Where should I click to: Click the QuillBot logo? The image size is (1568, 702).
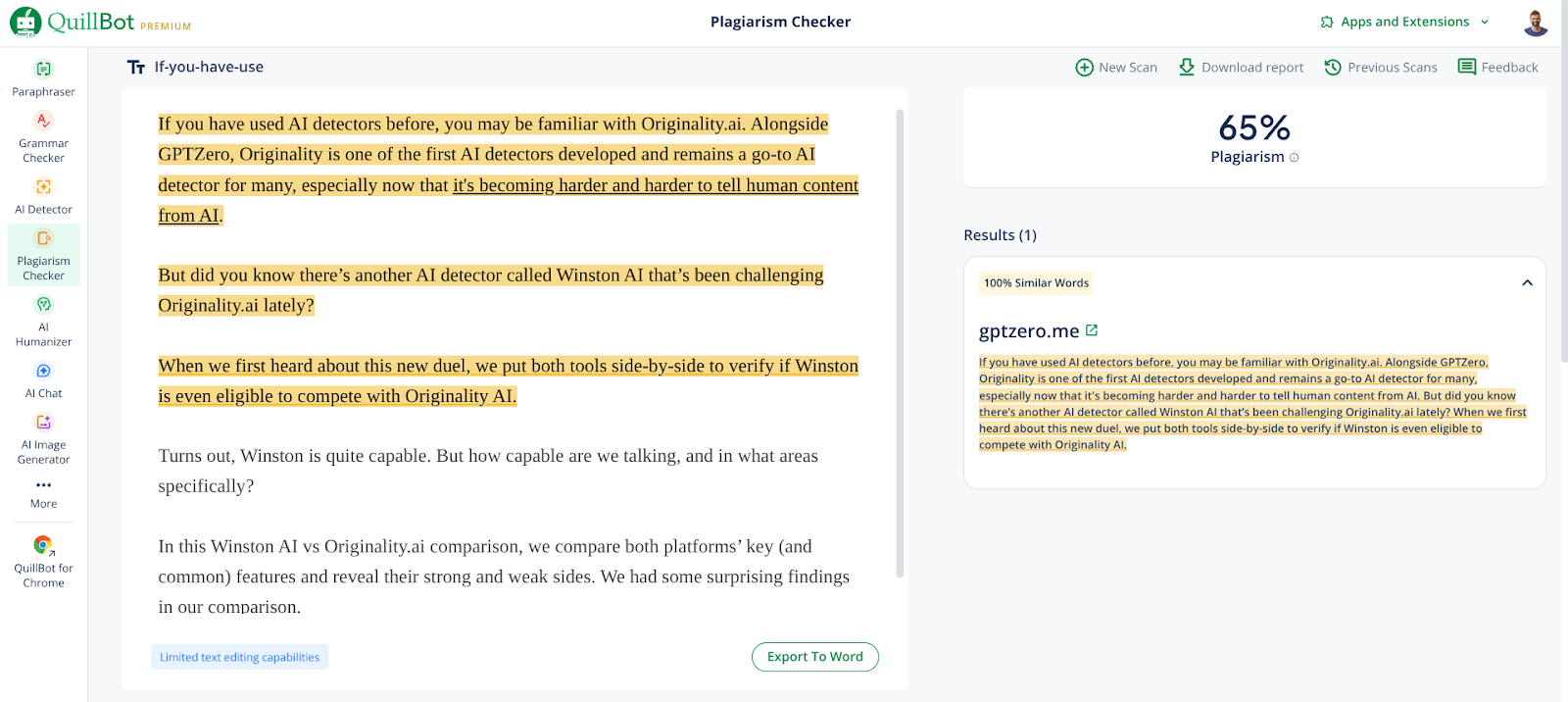click(73, 22)
